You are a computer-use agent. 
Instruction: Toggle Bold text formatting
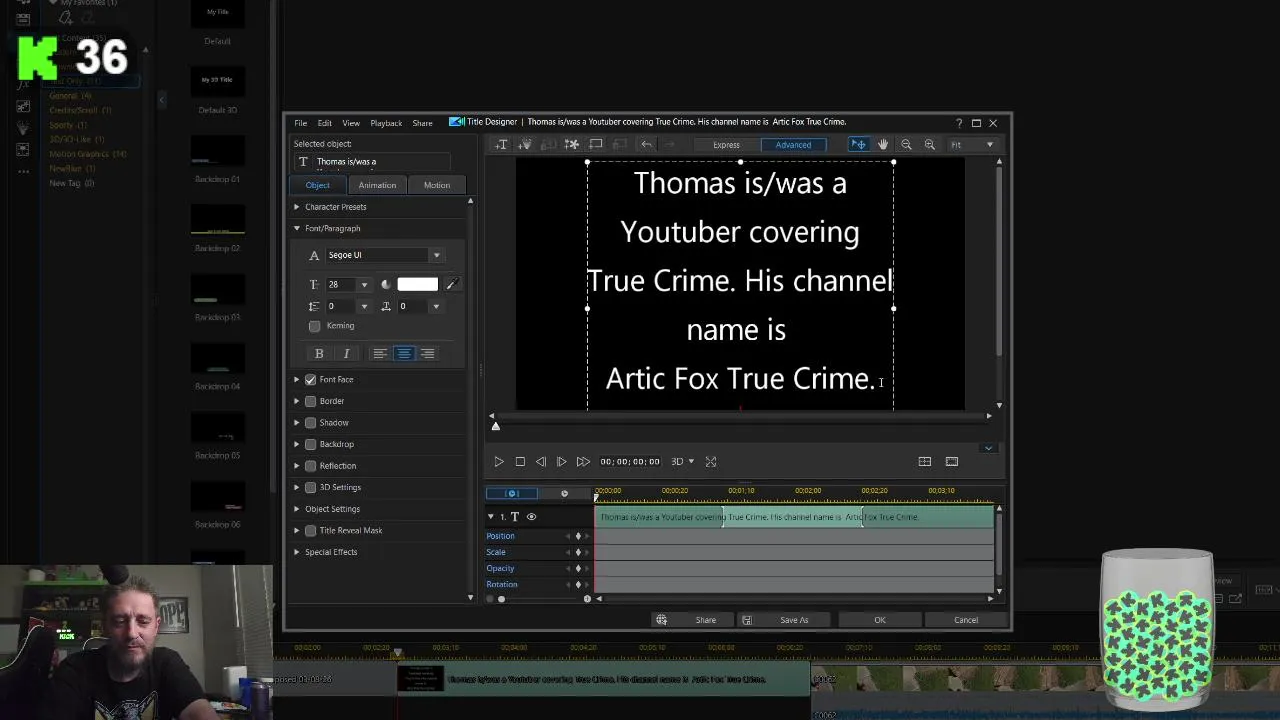(319, 353)
